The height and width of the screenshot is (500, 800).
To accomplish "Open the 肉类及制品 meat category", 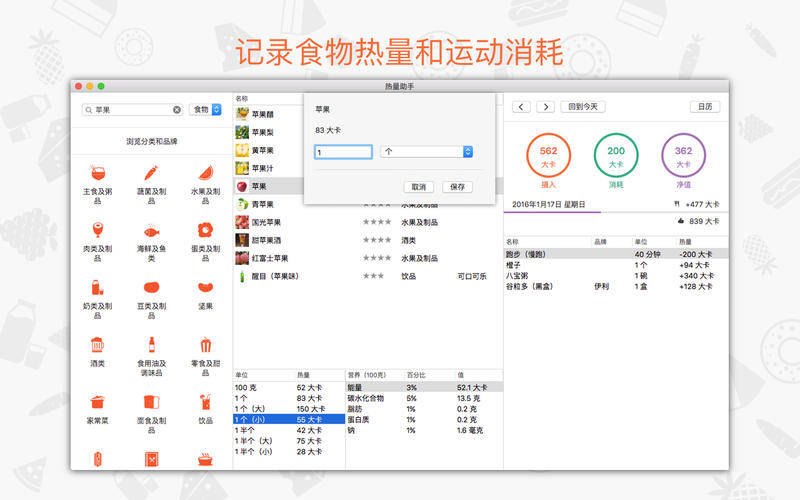I will pos(97,241).
